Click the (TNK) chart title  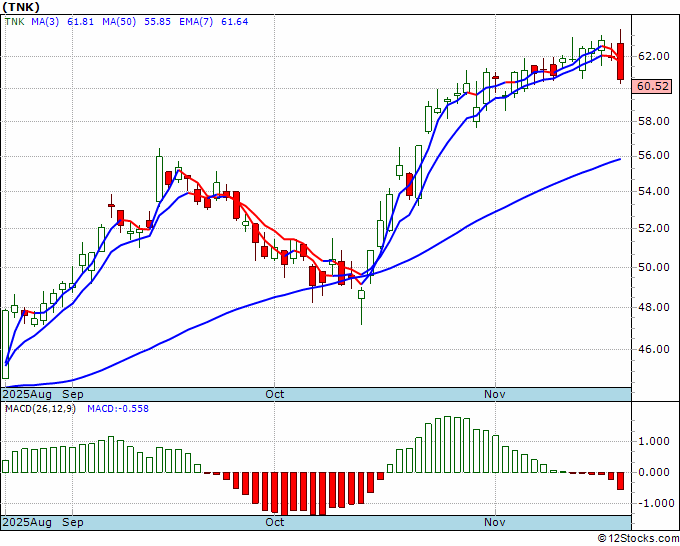21,7
